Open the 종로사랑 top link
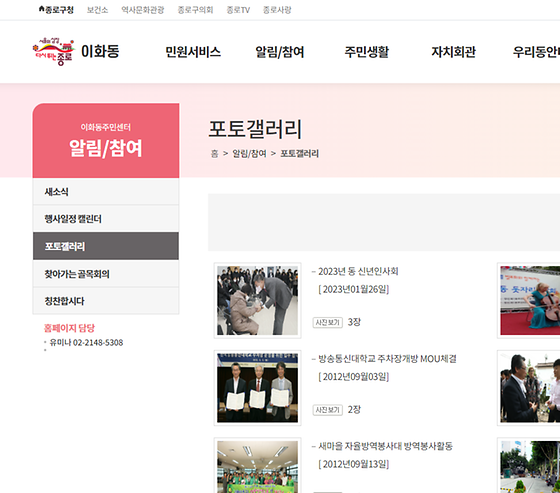560x493 pixels. pos(277,10)
